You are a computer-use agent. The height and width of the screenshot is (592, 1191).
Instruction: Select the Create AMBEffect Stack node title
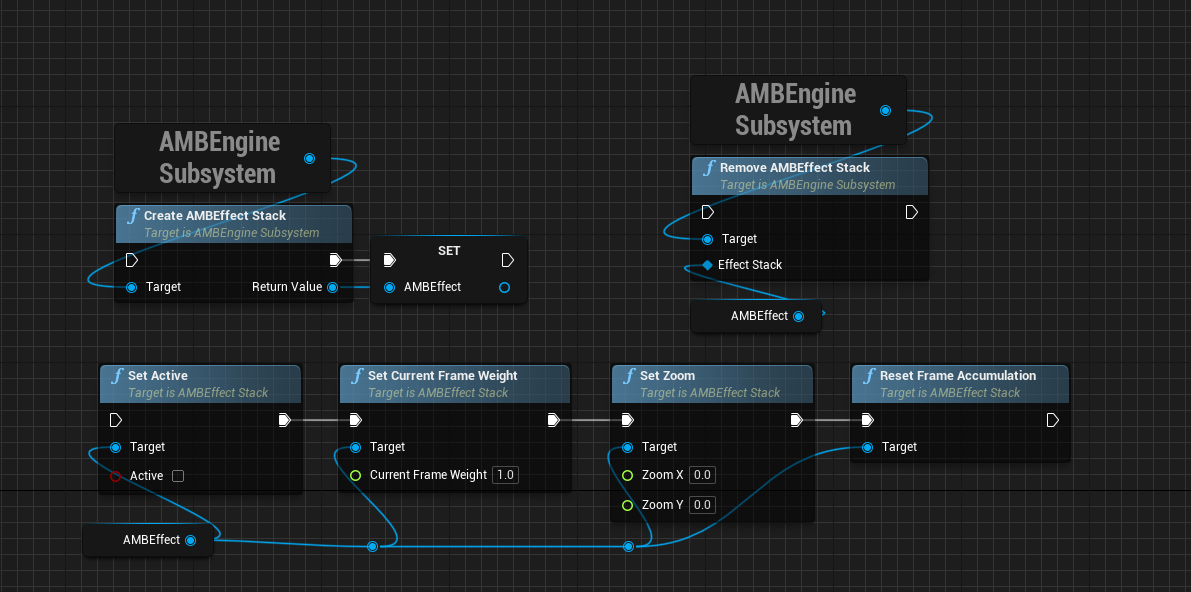215,216
